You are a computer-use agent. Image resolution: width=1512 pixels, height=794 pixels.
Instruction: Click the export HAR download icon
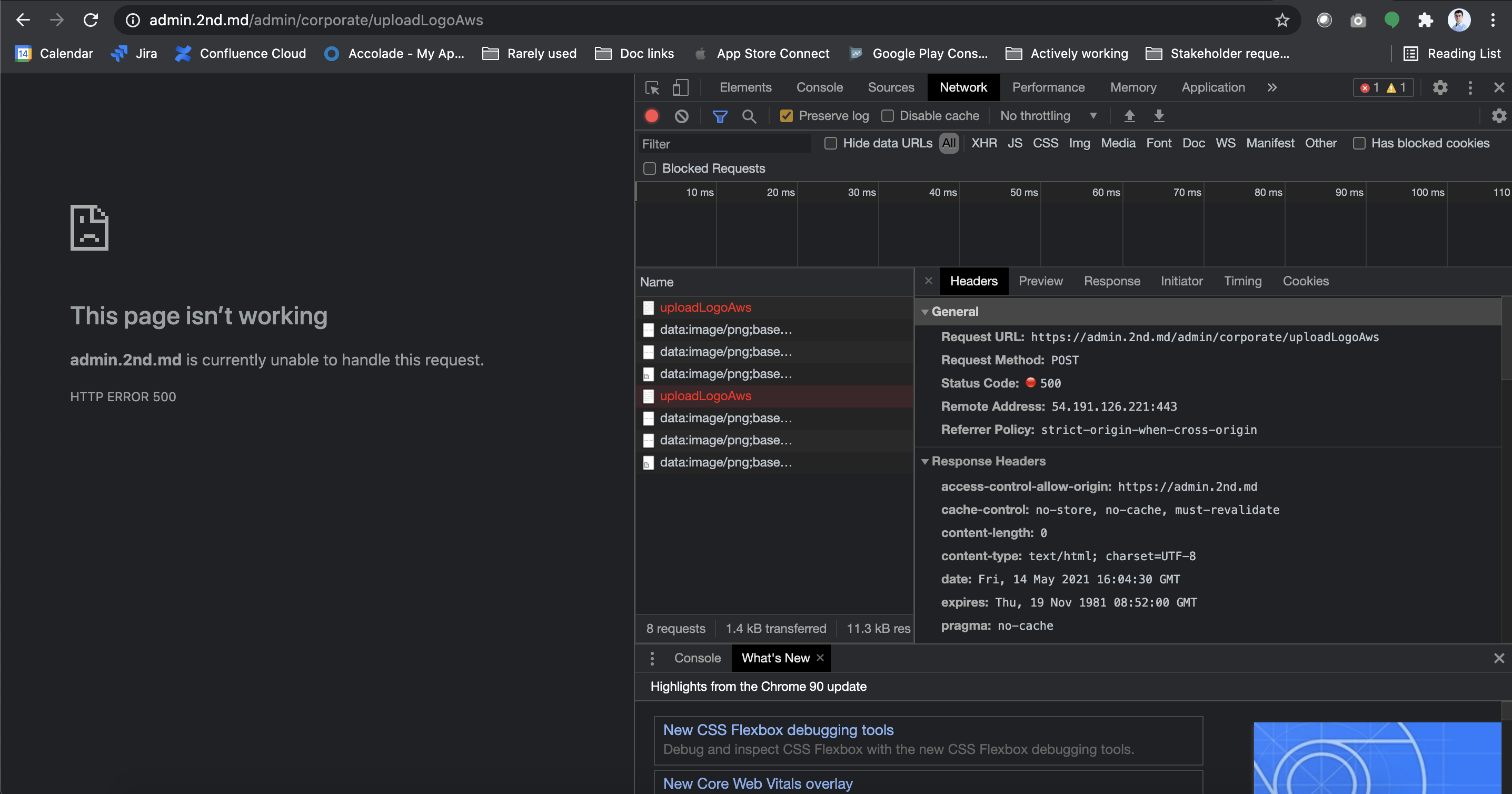pos(1159,116)
